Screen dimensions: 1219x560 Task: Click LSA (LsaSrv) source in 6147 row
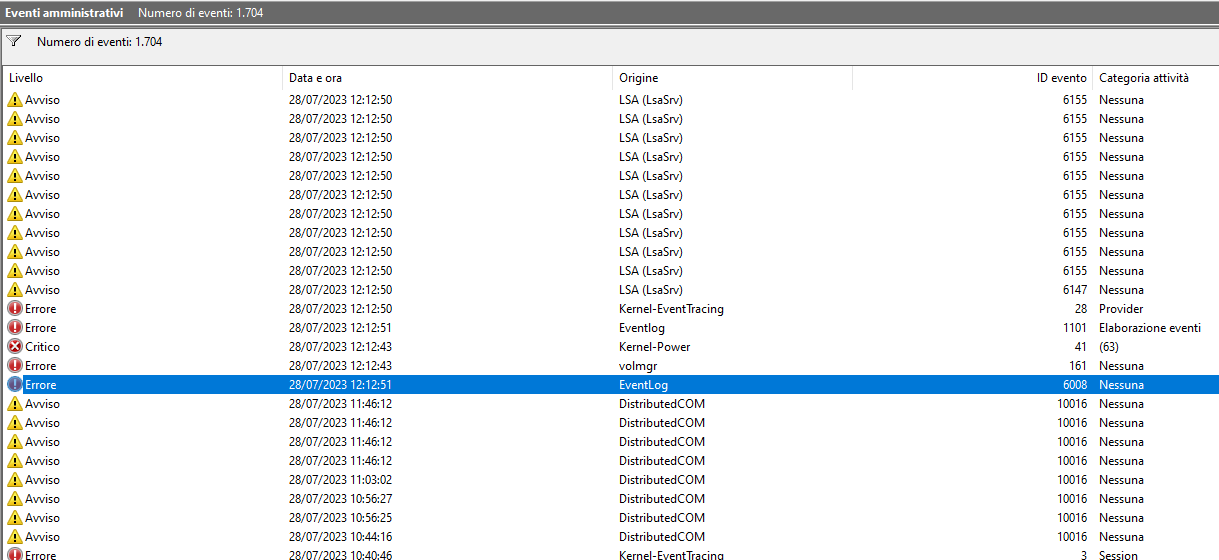(651, 290)
